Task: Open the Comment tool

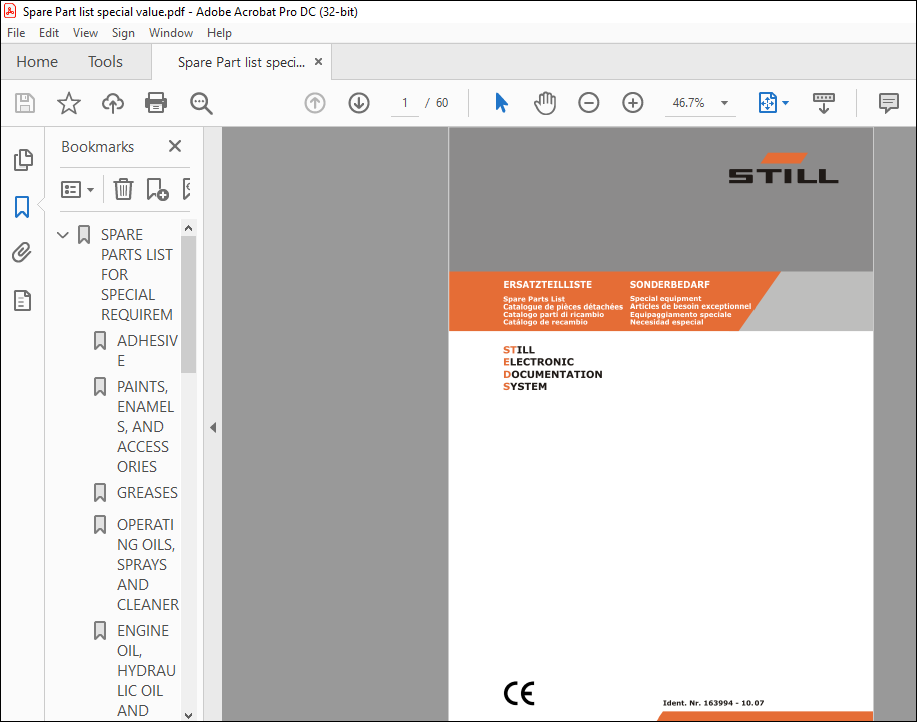Action: click(888, 103)
